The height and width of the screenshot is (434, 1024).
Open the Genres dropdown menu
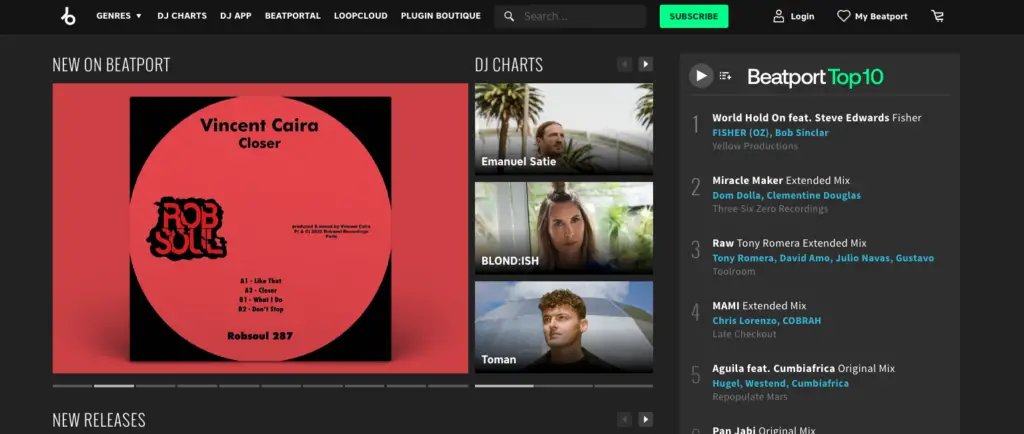point(119,16)
